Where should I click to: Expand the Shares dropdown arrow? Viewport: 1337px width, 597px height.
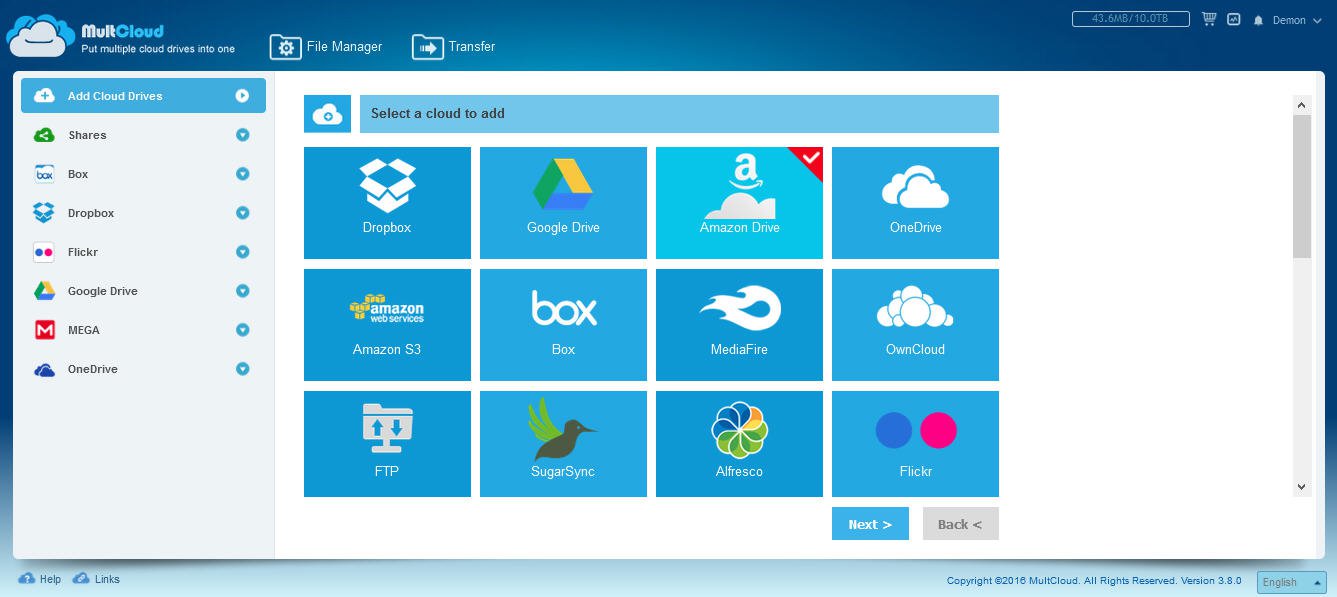pos(242,135)
